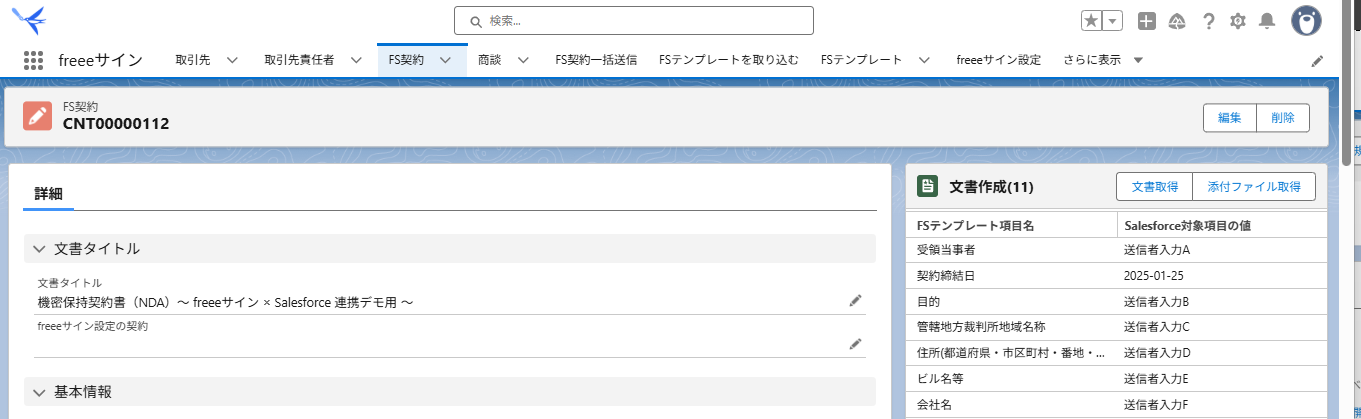
Task: Click the 編集 button
Action: (1230, 118)
